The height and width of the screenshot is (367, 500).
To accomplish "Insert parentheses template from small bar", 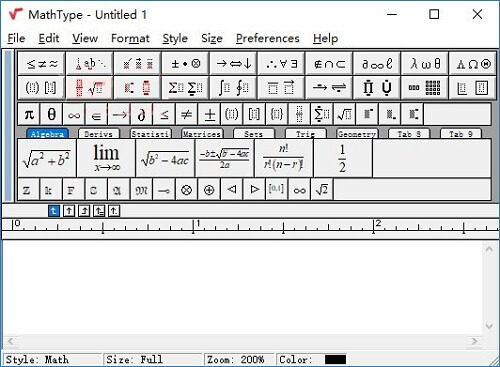I will [232, 114].
